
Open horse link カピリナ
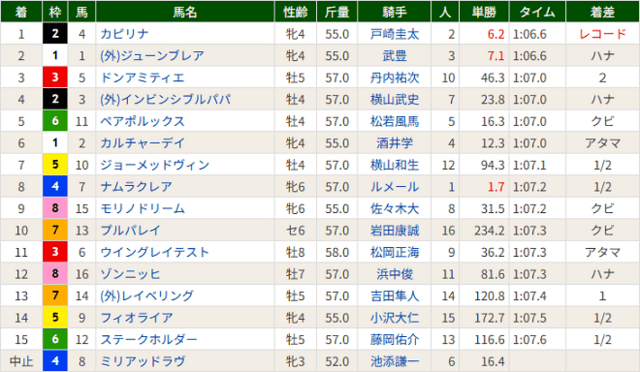(x=124, y=34)
